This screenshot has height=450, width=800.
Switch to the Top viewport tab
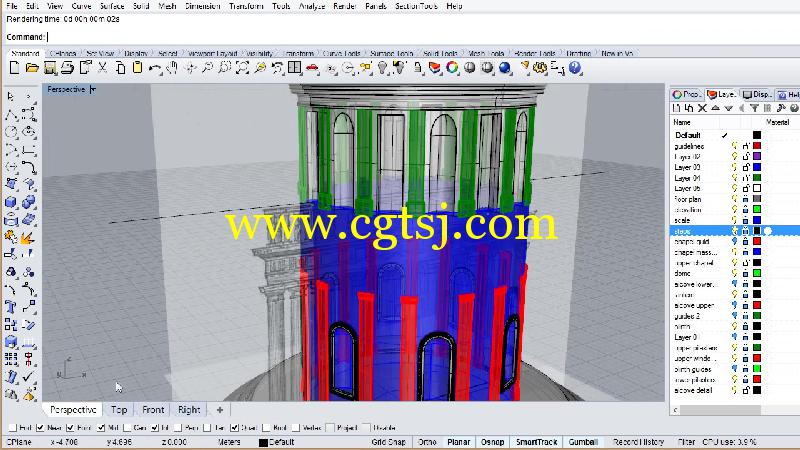[x=119, y=410]
